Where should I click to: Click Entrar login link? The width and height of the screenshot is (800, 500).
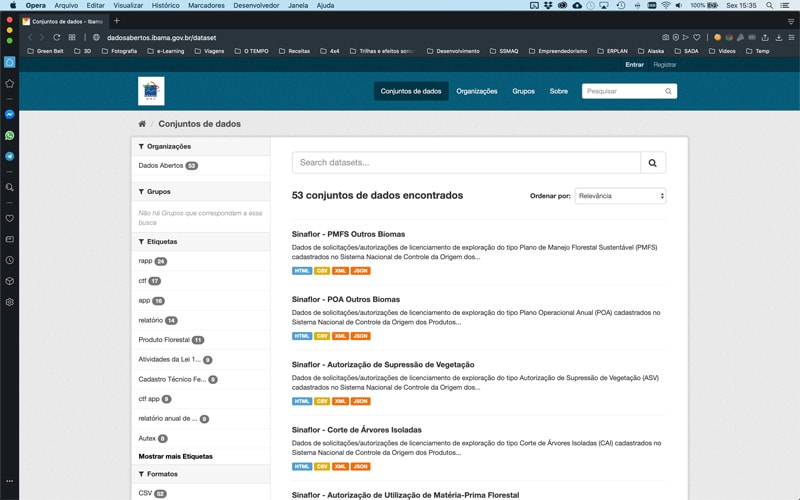pyautogui.click(x=634, y=65)
